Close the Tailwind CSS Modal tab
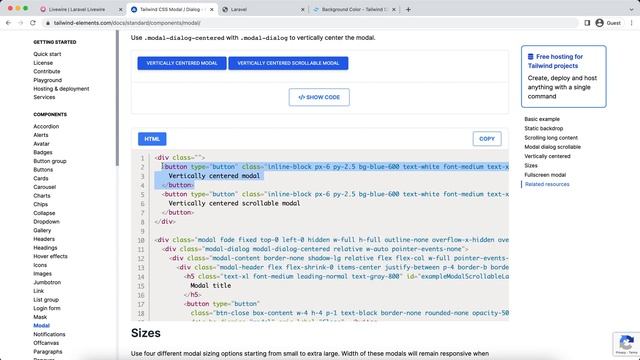The image size is (640, 360). click(x=211, y=9)
